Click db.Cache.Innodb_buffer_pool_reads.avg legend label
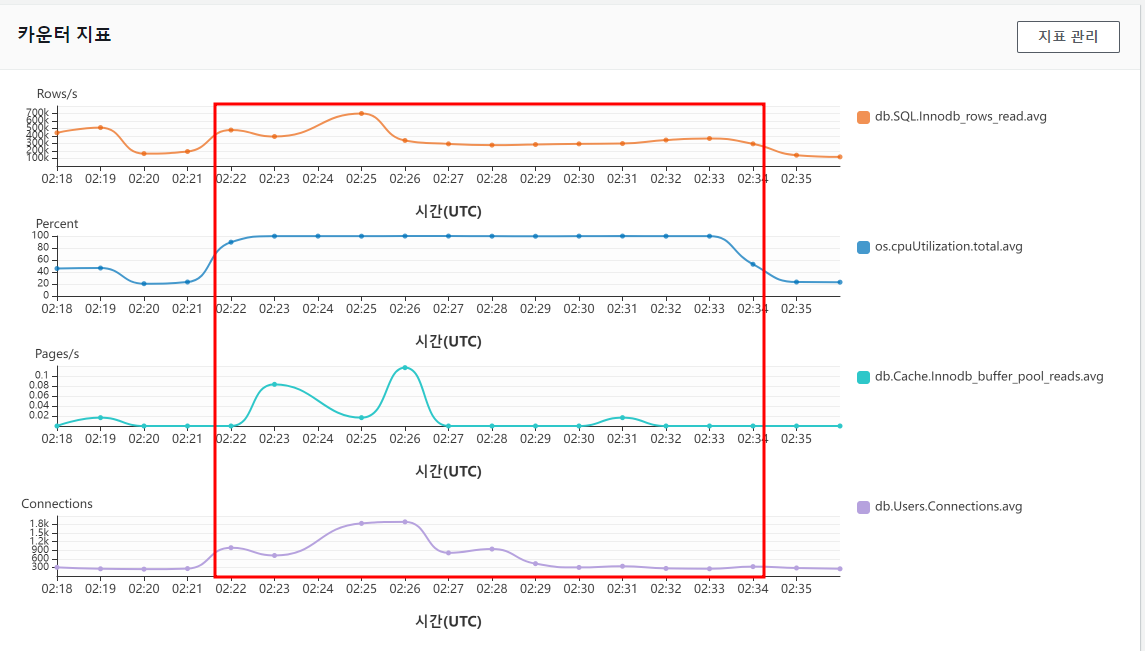1145x651 pixels. pos(989,376)
